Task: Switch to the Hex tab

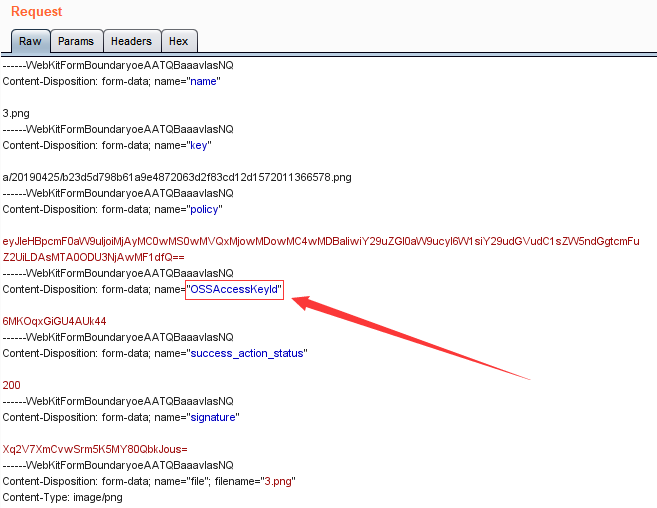Action: tap(179, 41)
